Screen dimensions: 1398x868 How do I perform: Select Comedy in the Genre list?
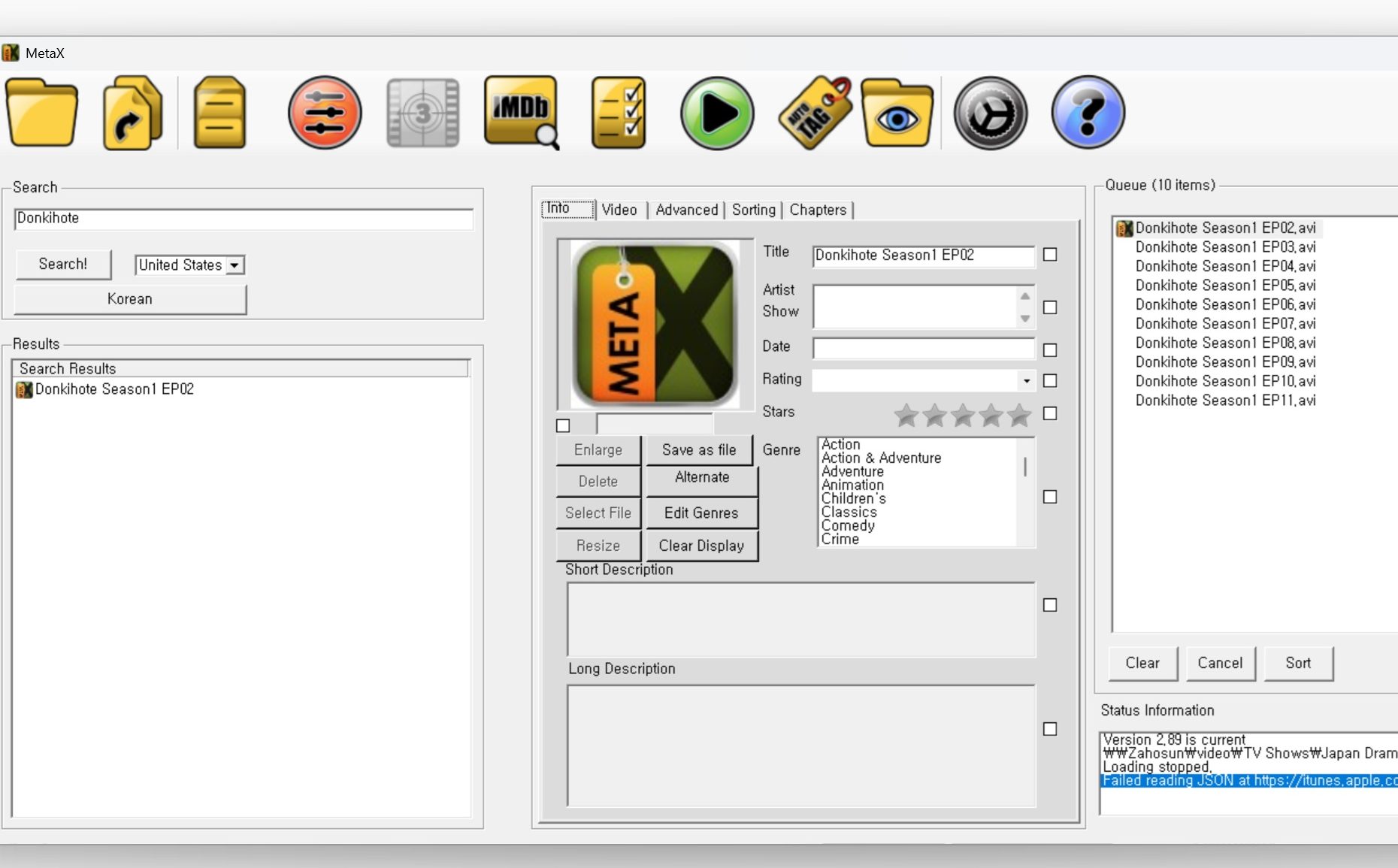[x=848, y=525]
